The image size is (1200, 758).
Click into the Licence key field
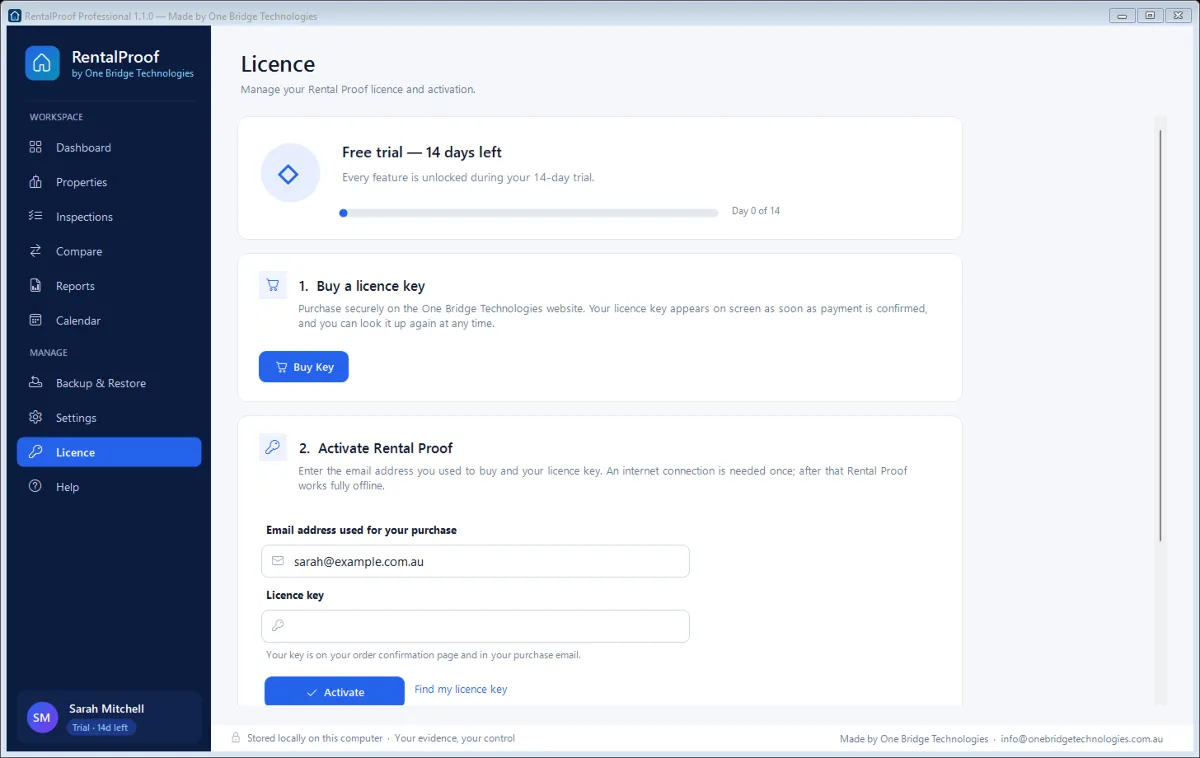click(x=475, y=626)
